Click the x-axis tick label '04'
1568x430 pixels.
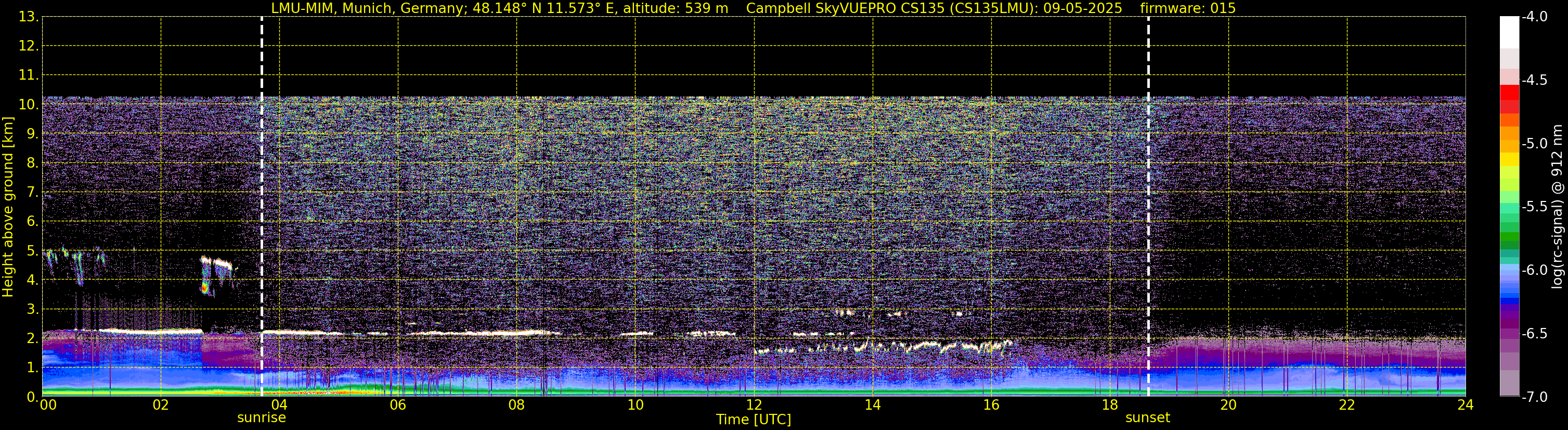[x=279, y=405]
